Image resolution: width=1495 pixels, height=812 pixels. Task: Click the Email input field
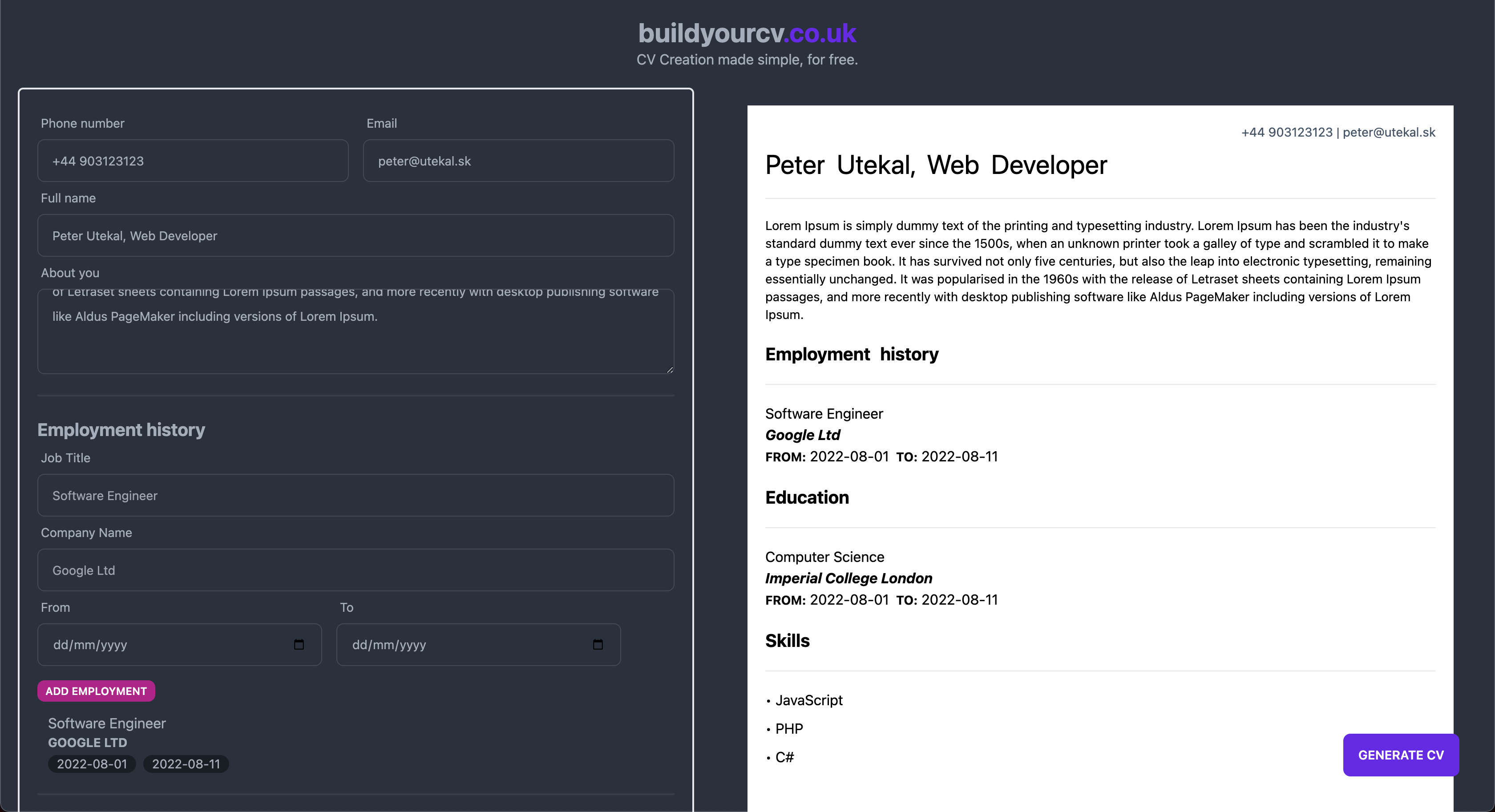click(518, 161)
